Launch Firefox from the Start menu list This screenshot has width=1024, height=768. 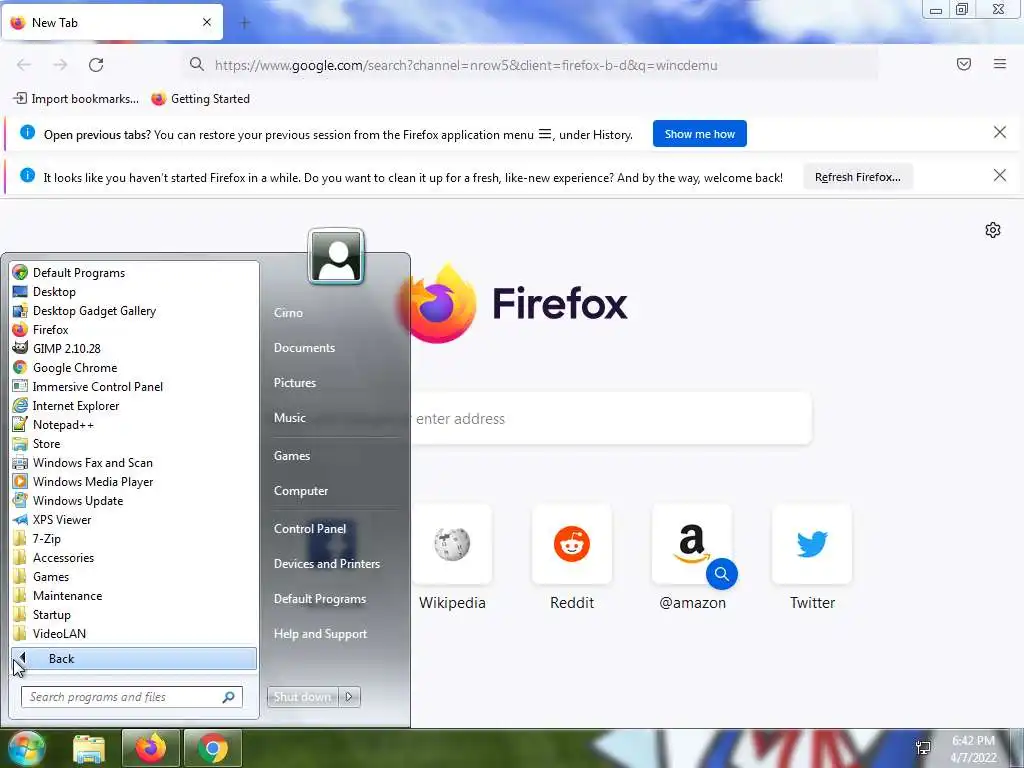click(x=134, y=329)
